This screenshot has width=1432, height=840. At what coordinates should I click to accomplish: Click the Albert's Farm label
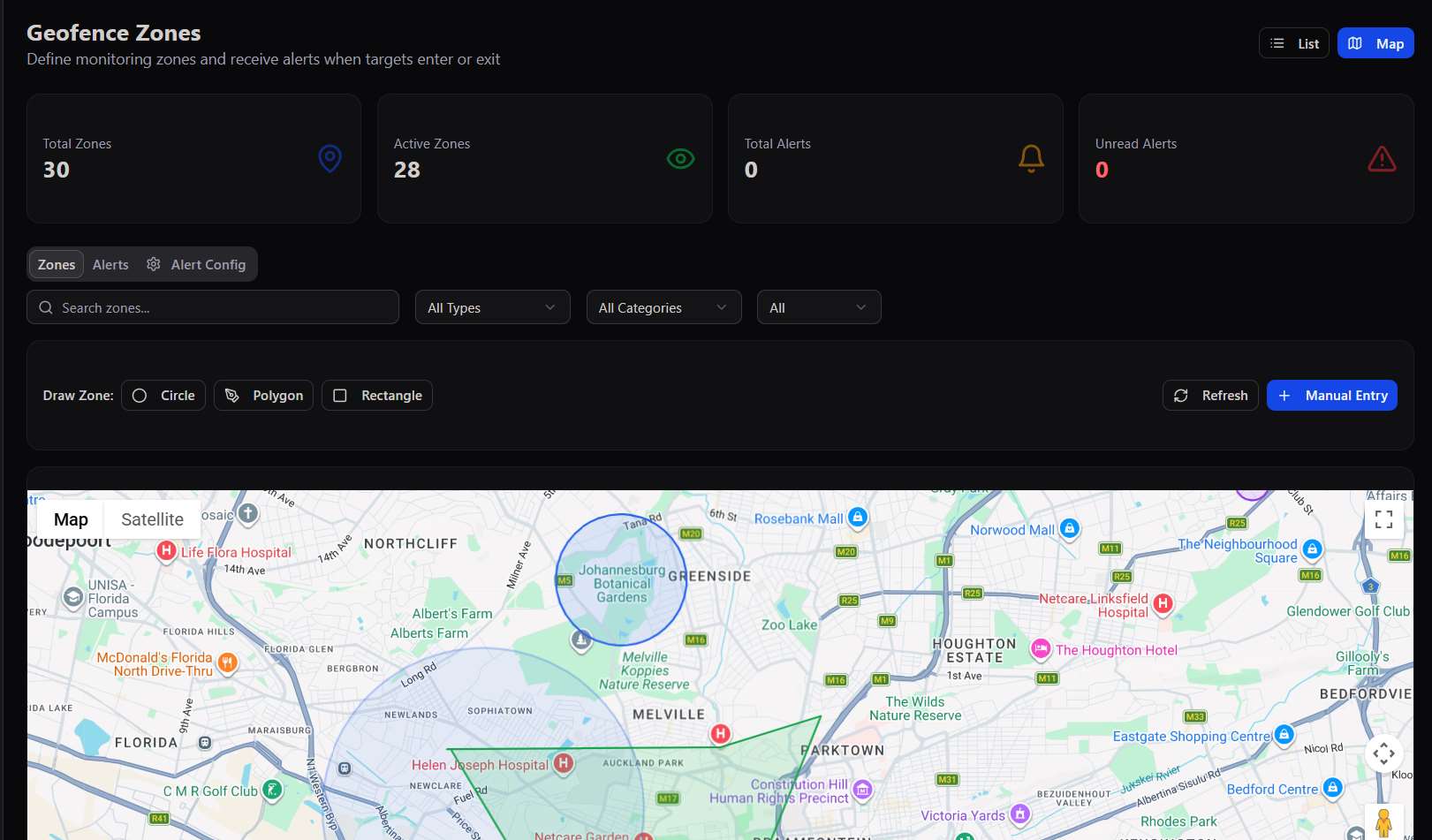tap(452, 614)
